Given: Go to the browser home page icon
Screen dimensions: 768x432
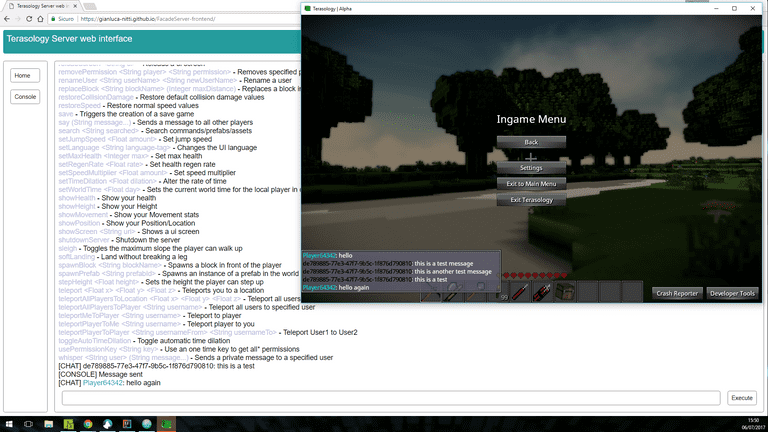Looking at the screenshot, I should (40, 19).
